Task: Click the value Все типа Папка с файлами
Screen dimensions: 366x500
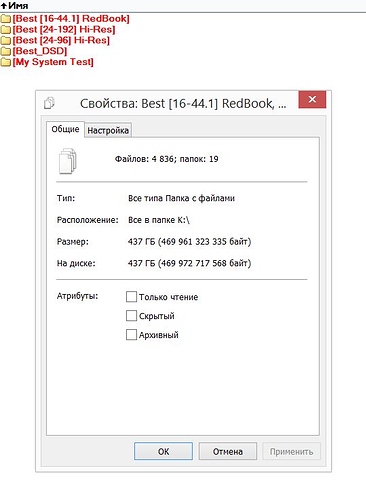Action: 181,198
